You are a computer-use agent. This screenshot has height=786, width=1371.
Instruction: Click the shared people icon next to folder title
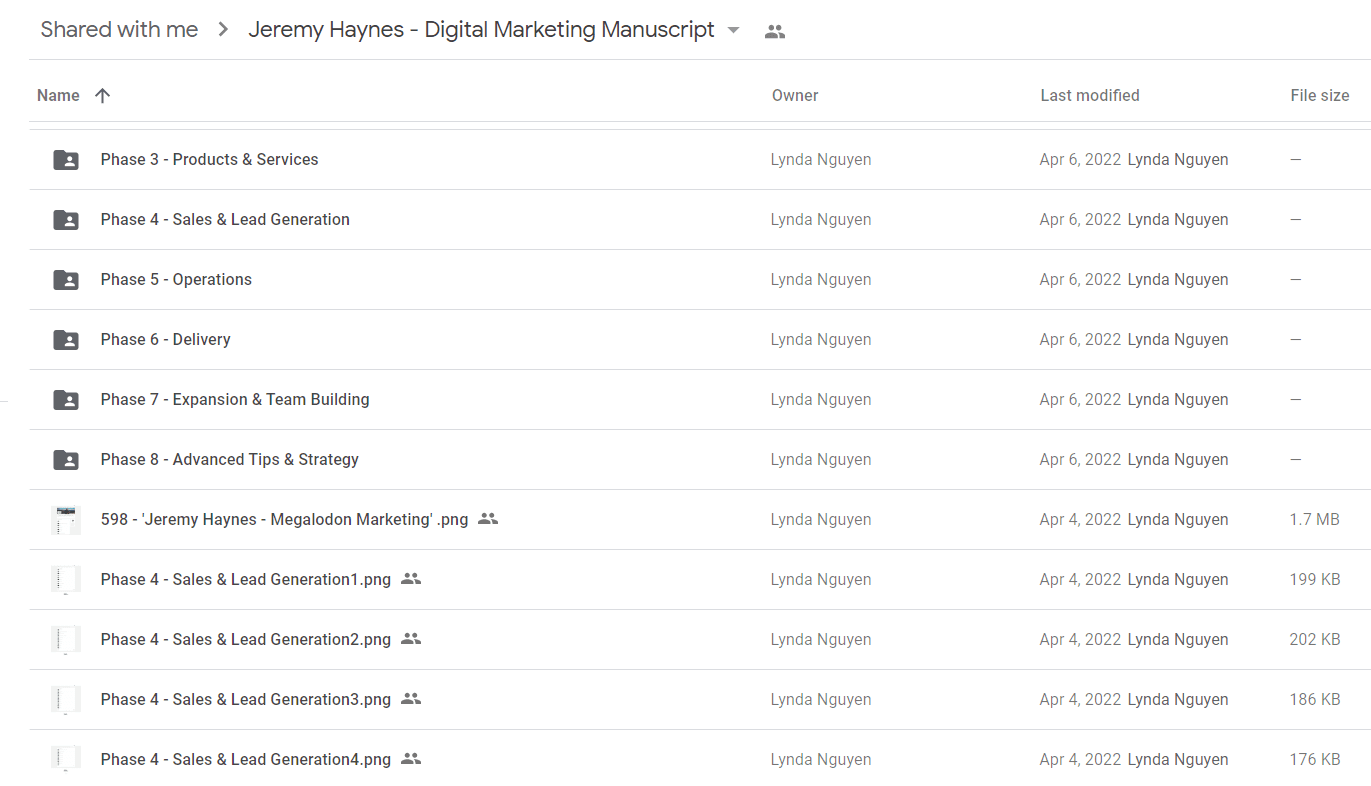point(774,31)
